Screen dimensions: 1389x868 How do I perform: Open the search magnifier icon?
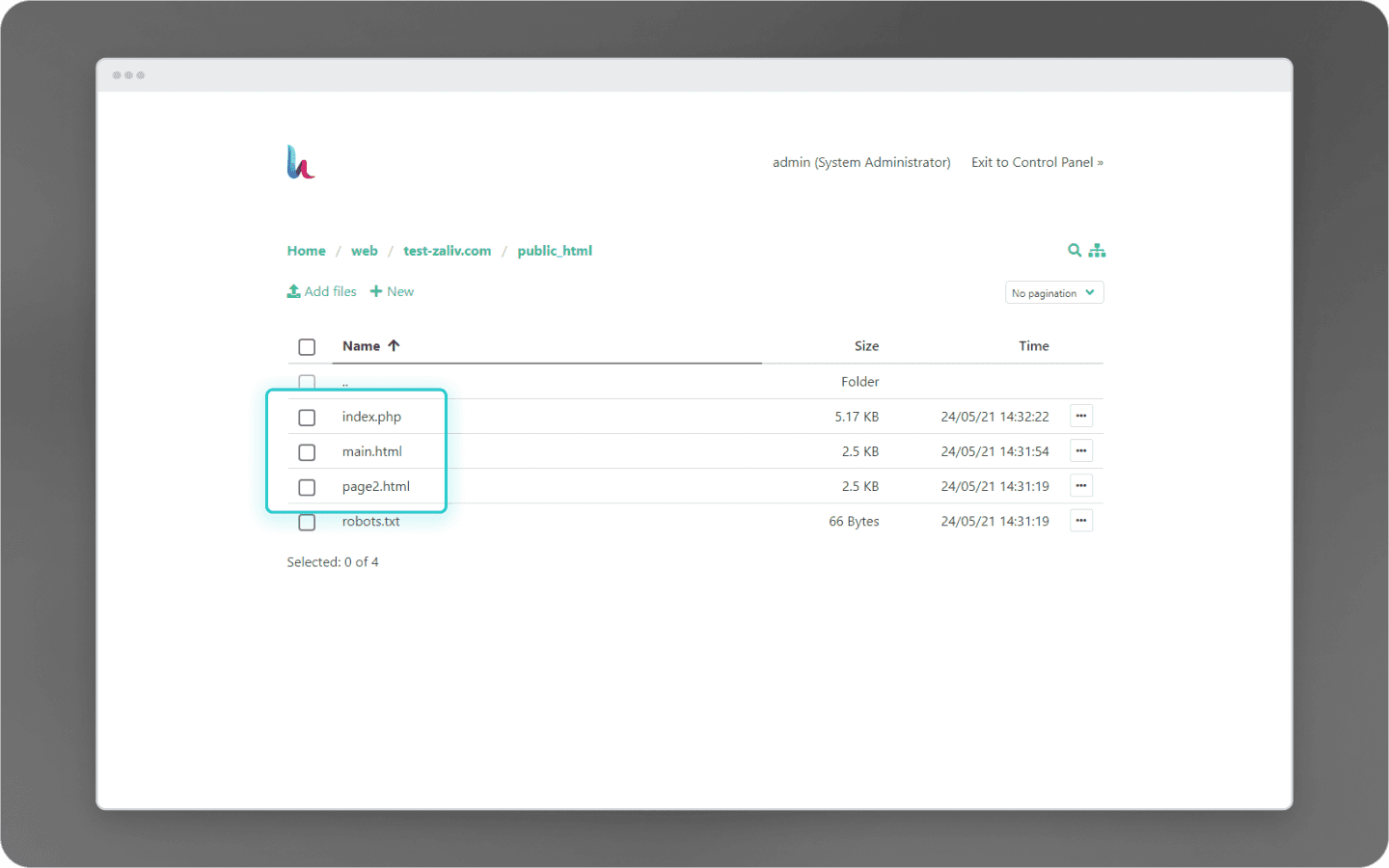1075,250
